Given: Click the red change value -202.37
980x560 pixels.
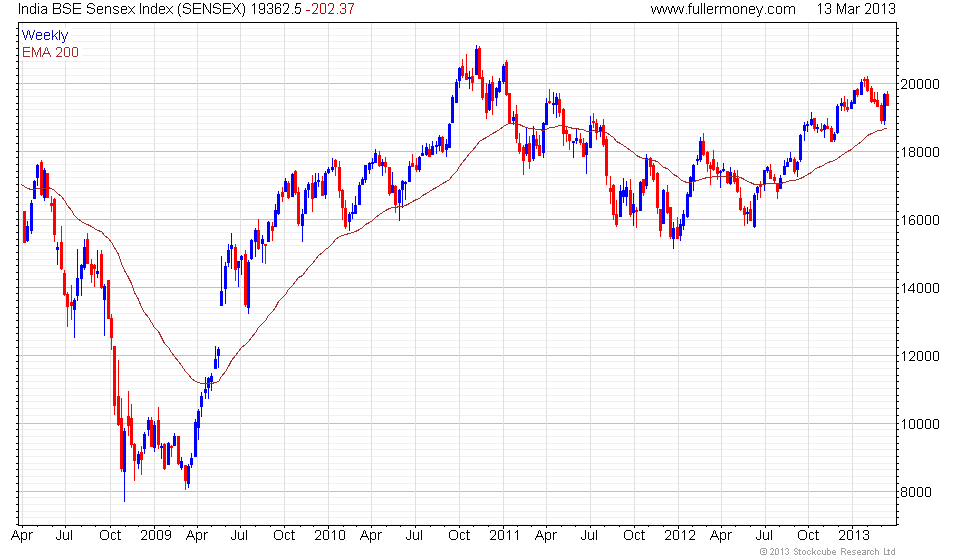Looking at the screenshot, I should tap(330, 9).
